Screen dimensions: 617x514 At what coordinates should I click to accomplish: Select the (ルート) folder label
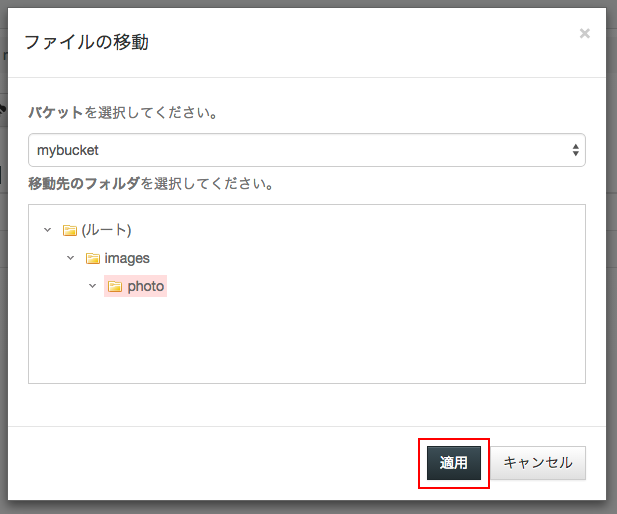[106, 230]
